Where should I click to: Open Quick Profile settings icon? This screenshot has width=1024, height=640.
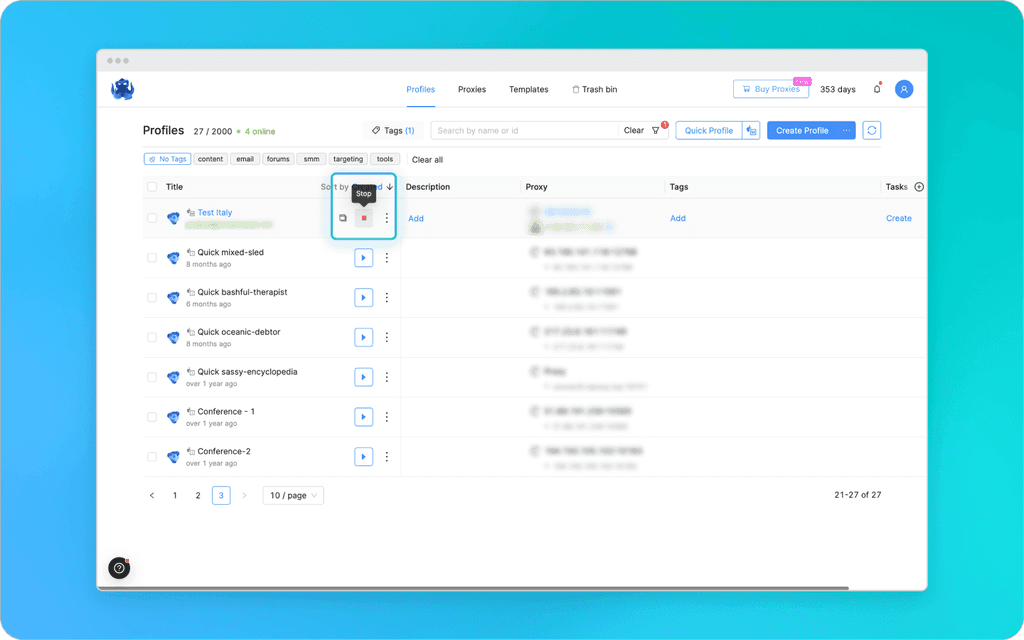(751, 130)
